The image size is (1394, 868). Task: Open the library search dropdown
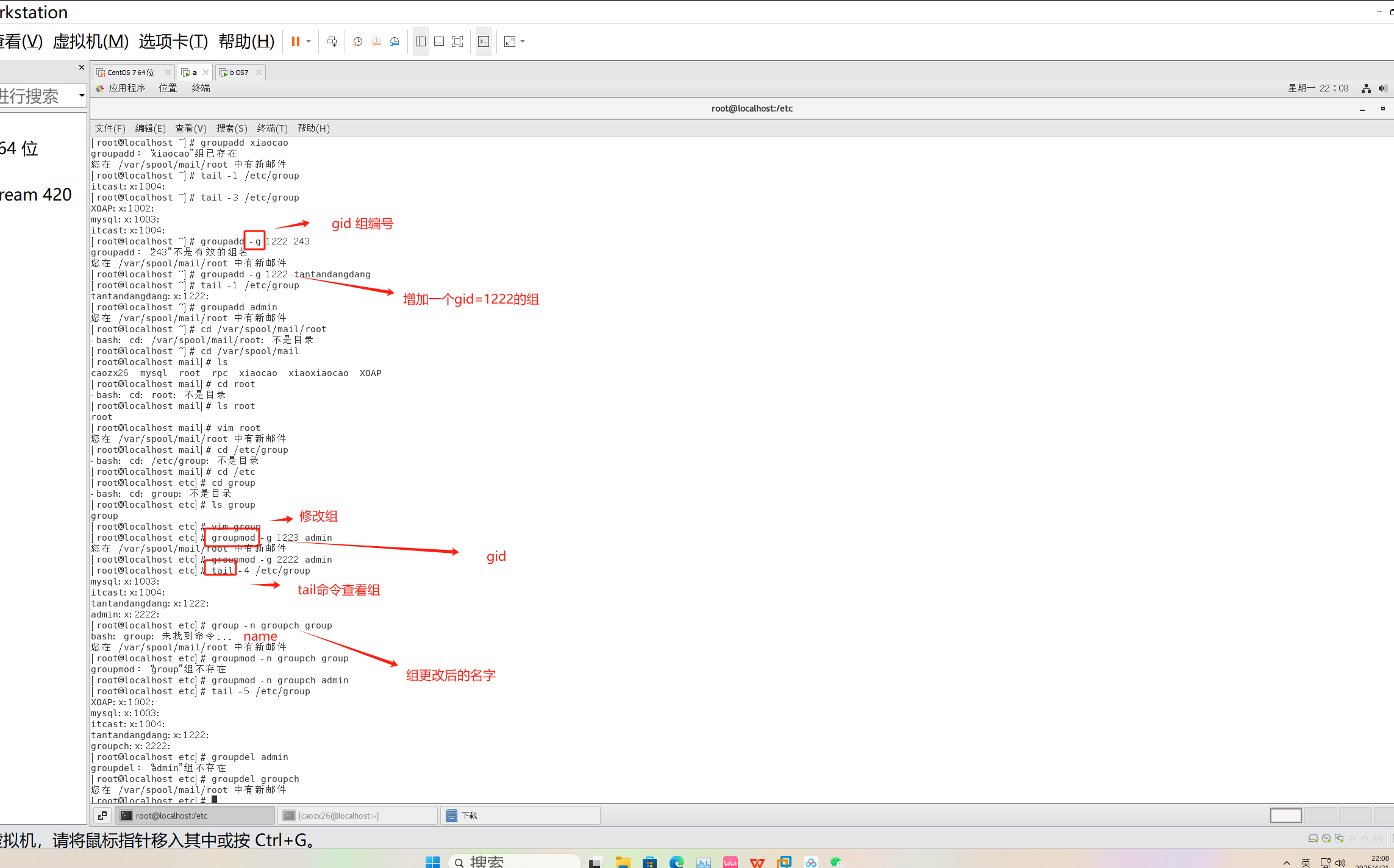tap(81, 95)
